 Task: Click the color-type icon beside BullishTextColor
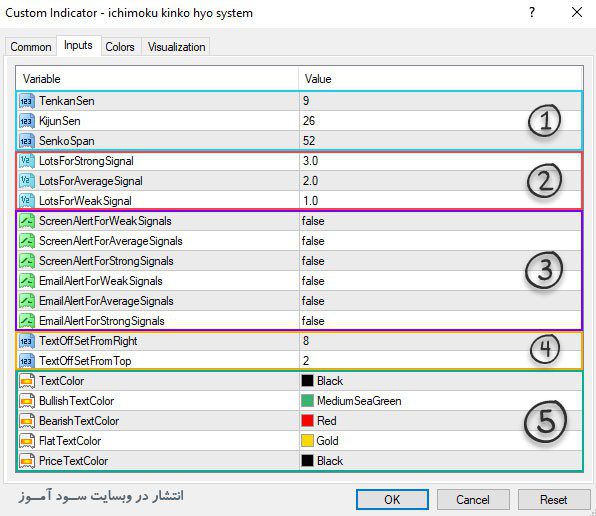[x=27, y=401]
